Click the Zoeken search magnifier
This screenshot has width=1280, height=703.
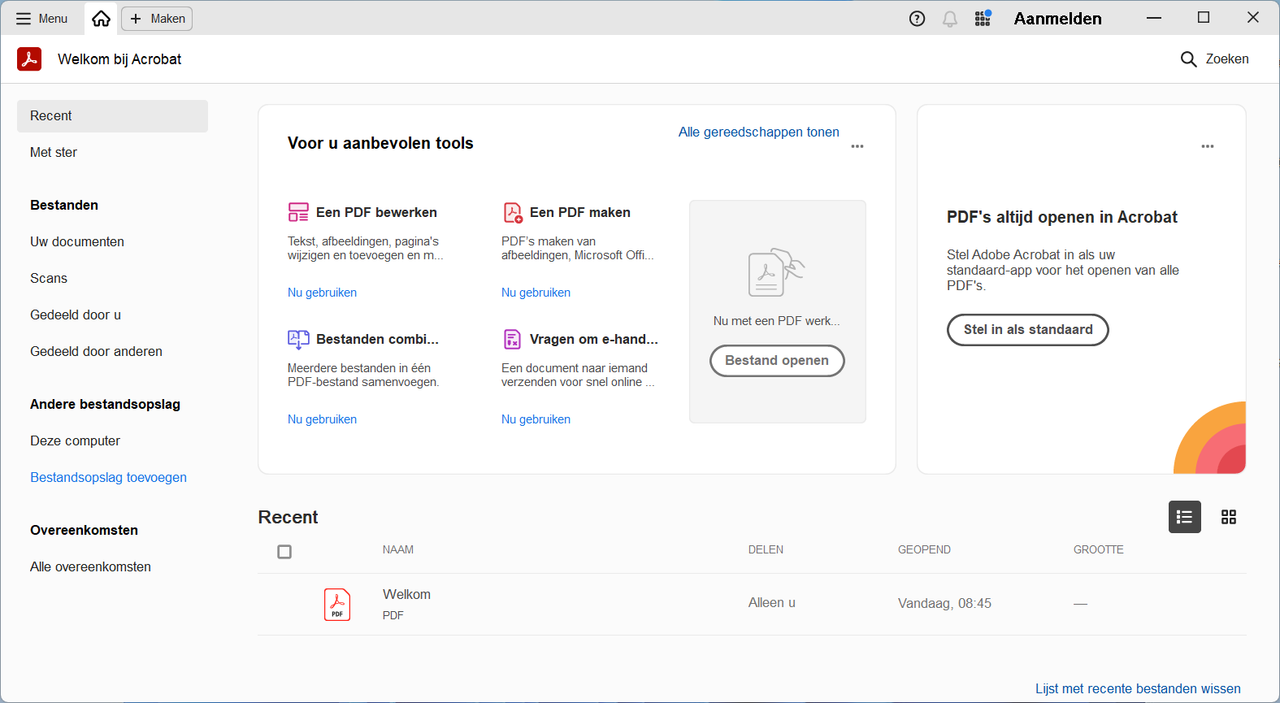(1188, 59)
